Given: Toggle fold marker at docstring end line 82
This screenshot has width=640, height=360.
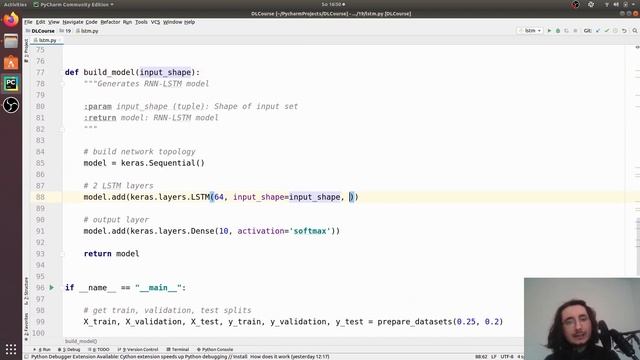Looking at the screenshot, I should pos(63,129).
